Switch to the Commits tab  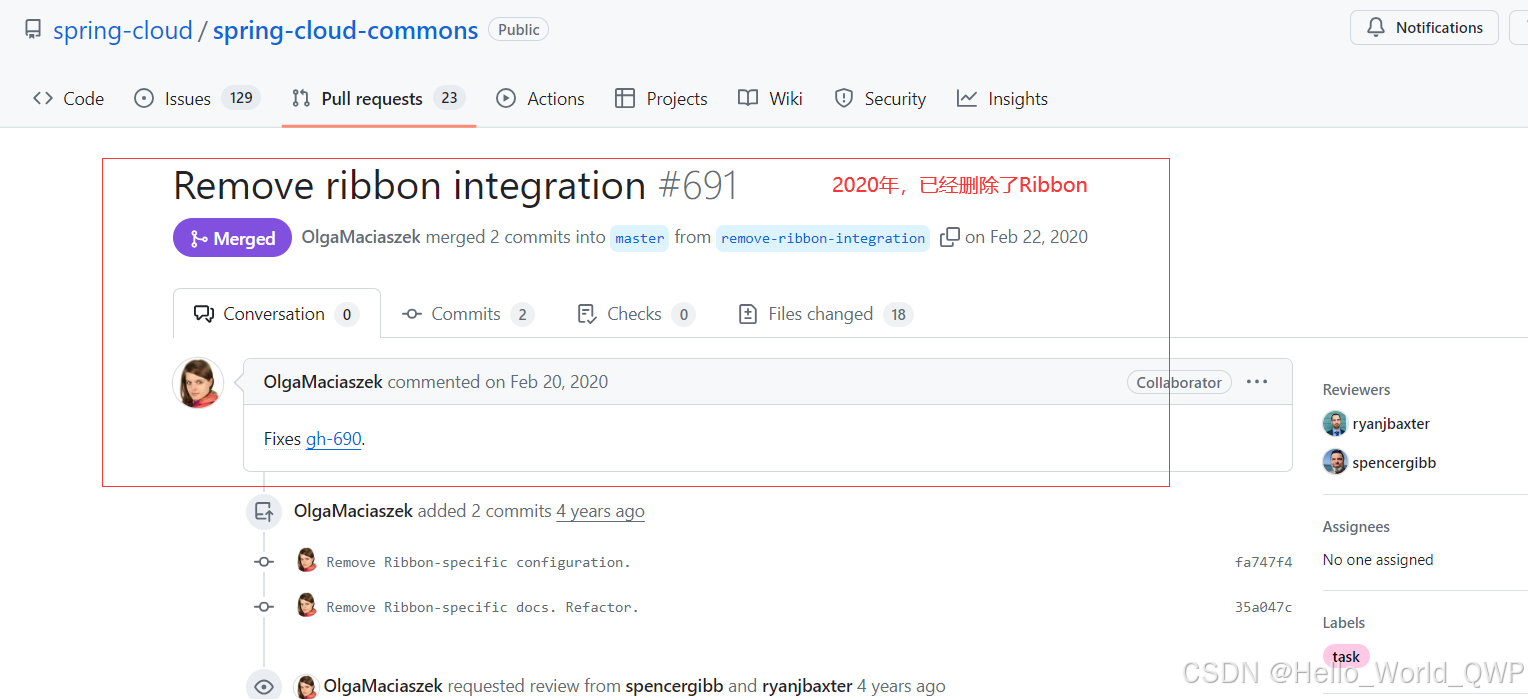click(x=467, y=314)
